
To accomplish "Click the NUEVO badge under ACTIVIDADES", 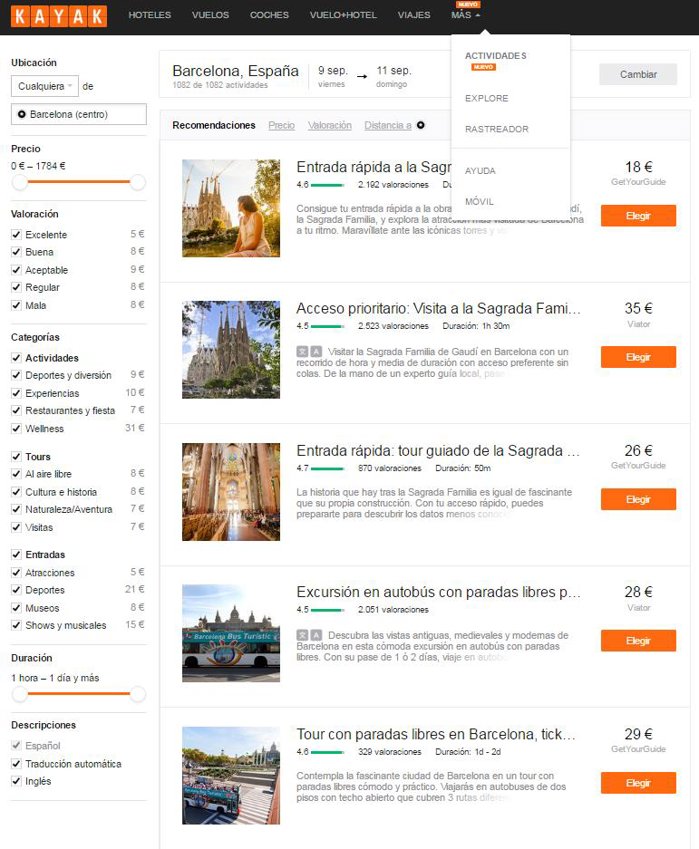I will 484,67.
